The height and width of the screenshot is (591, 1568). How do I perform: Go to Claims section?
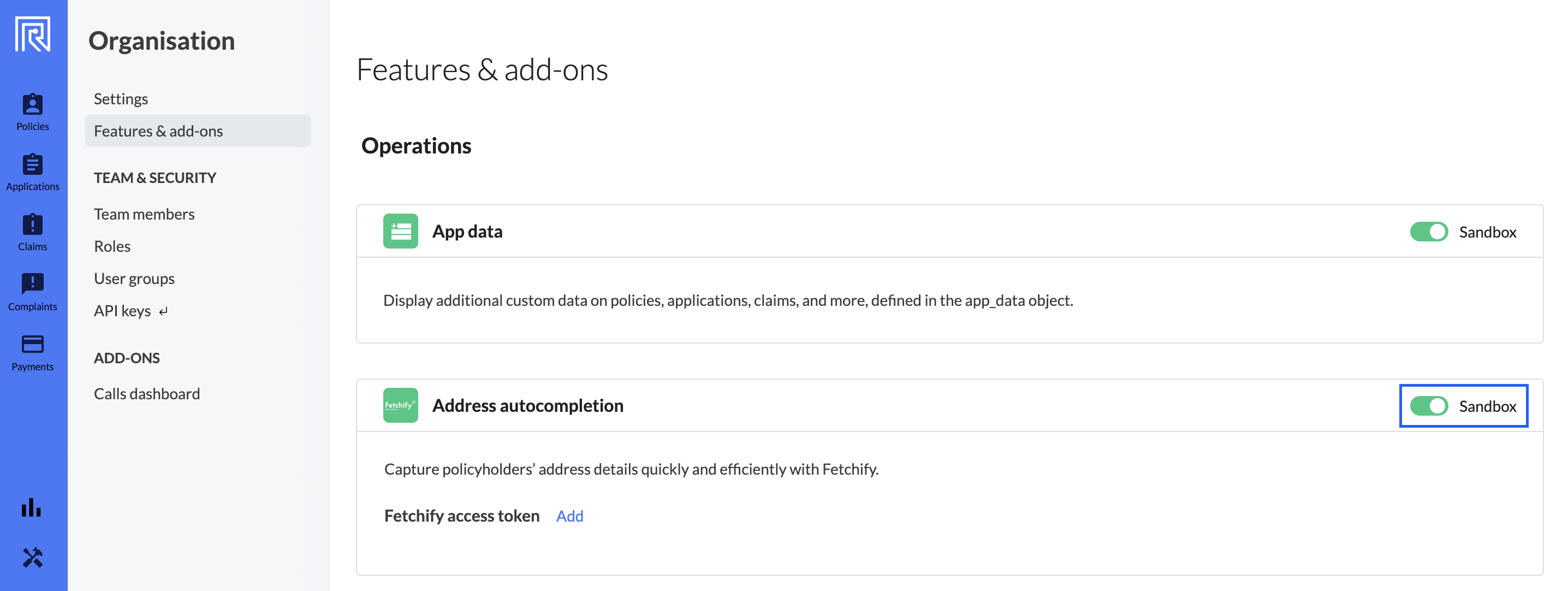[33, 233]
